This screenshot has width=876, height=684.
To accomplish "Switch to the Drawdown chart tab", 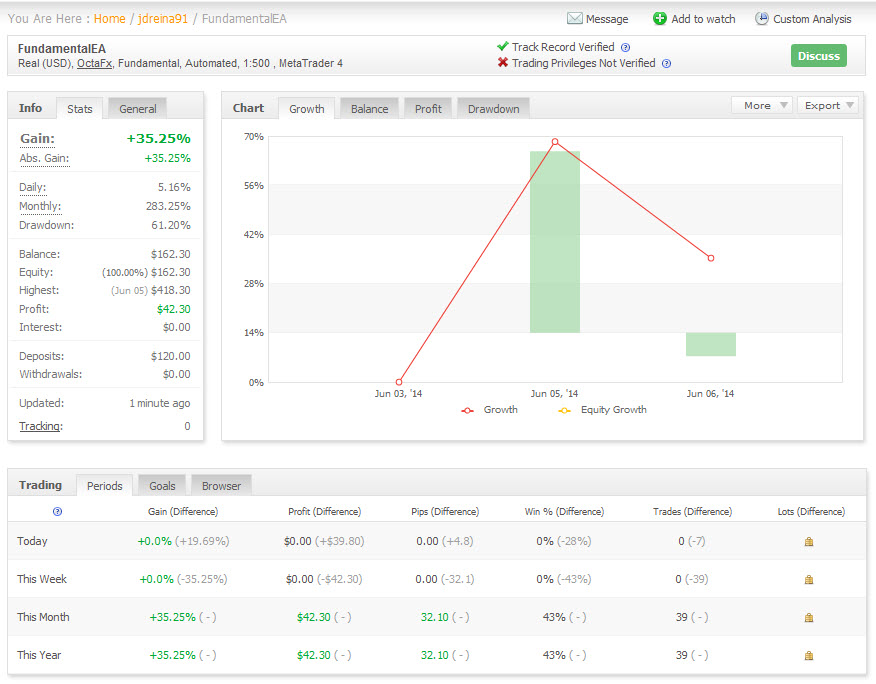I will pos(493,109).
